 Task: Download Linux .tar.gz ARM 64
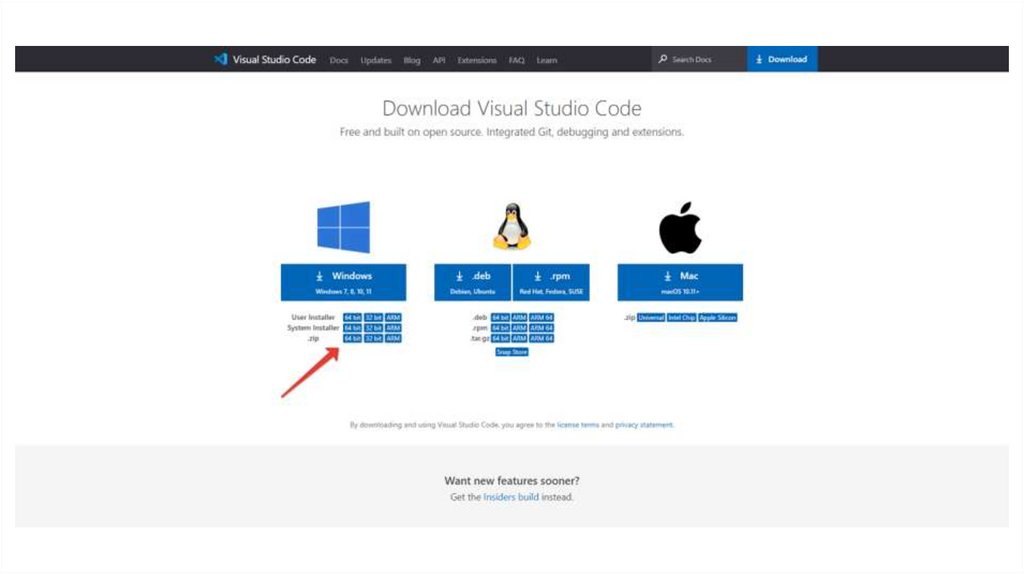(x=541, y=338)
